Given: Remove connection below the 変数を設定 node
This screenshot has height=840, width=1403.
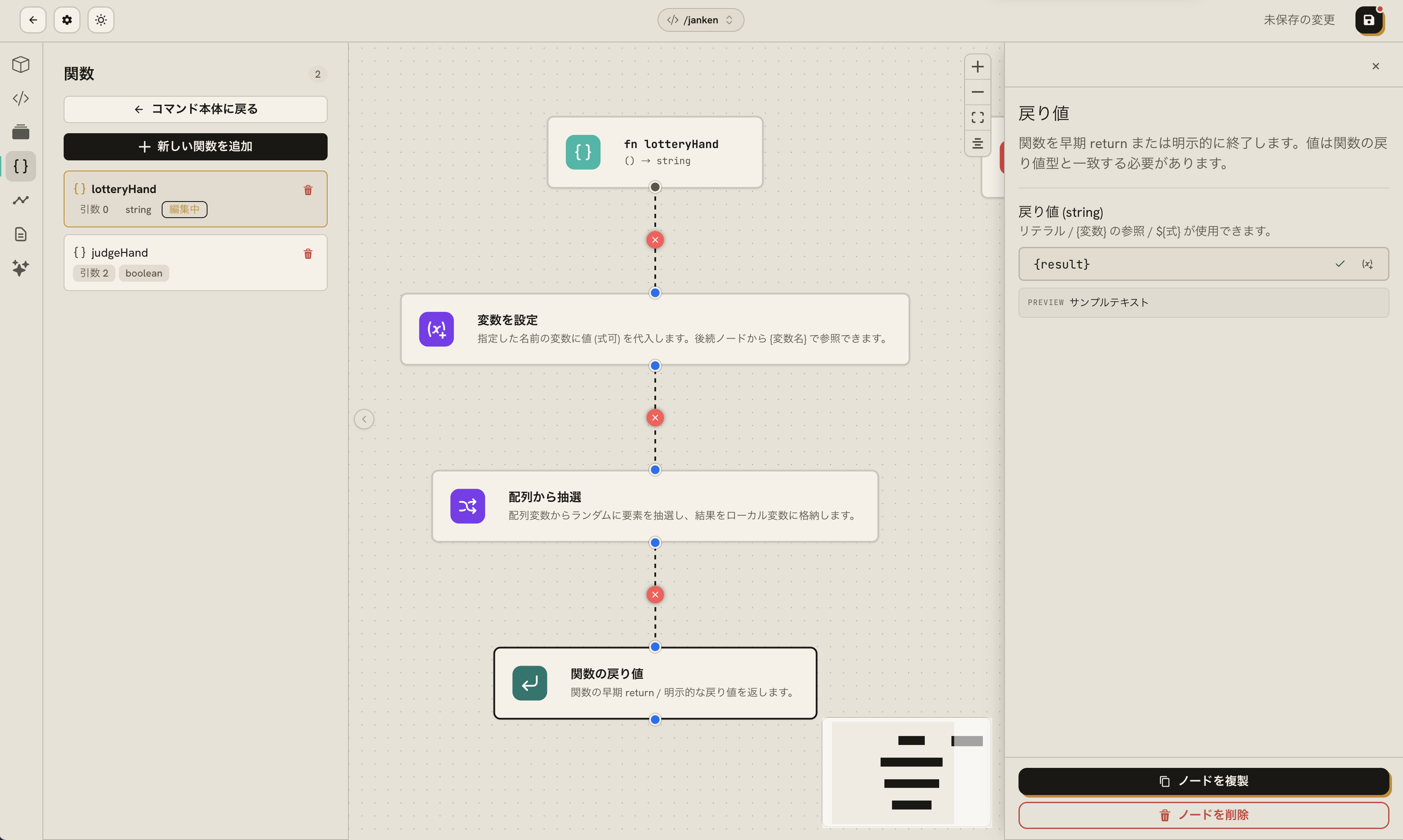Looking at the screenshot, I should [655, 418].
